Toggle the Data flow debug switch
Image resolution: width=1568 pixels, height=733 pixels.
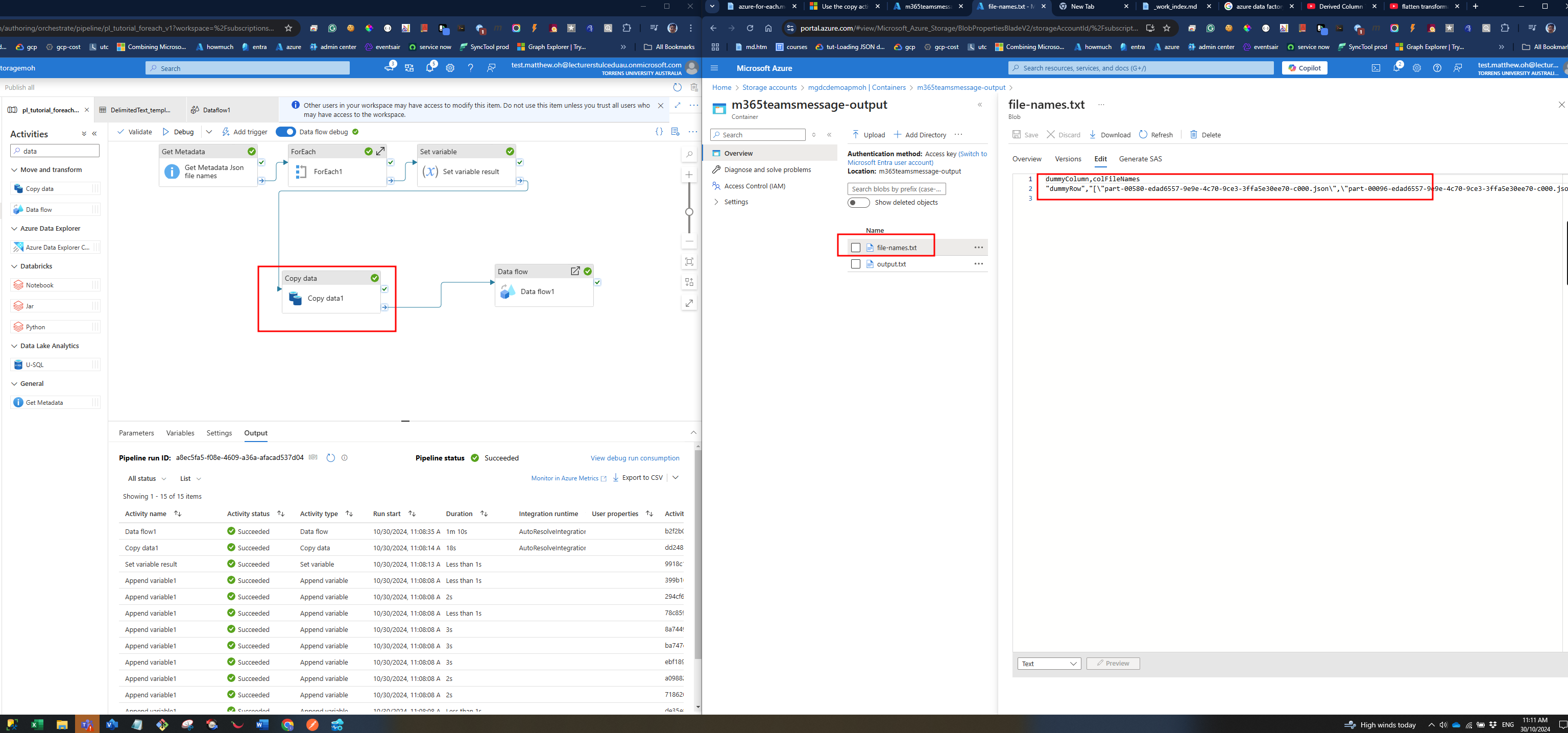(285, 132)
